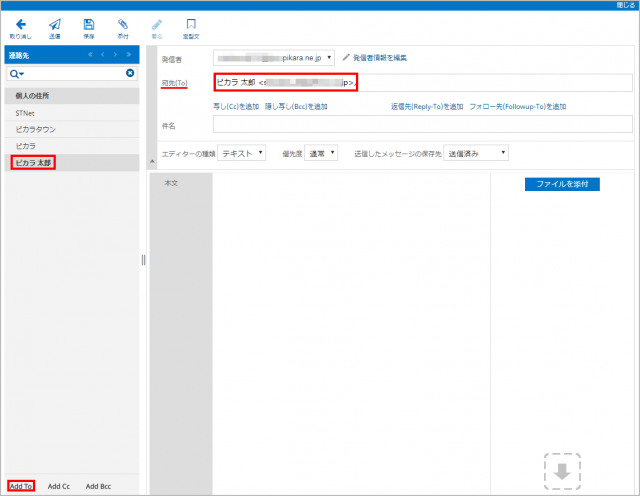This screenshot has width=640, height=496.
Task: Save draft using the floppy disk icon
Action: pyautogui.click(x=89, y=24)
